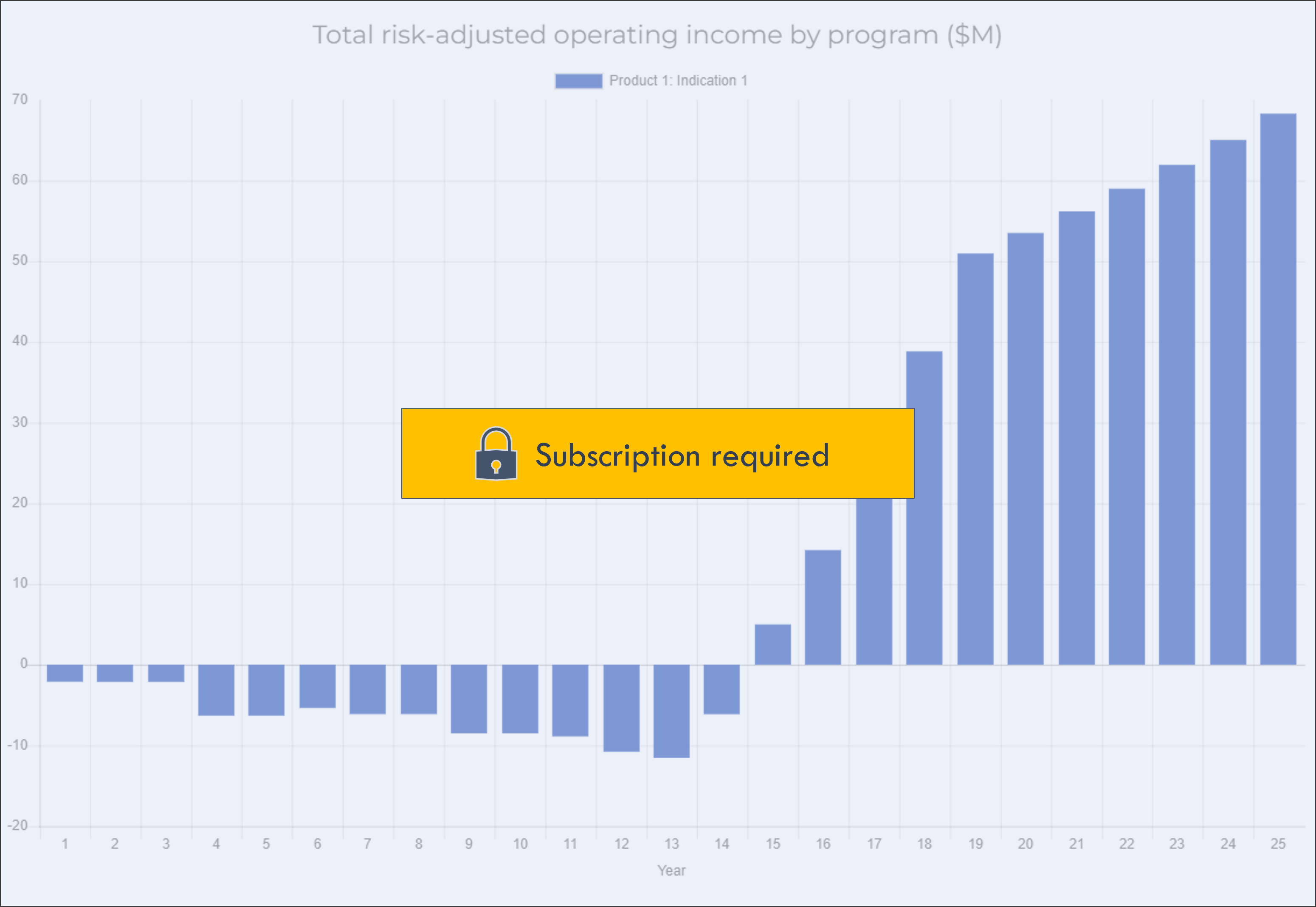Click the chart title text
The image size is (1316, 907).
point(657,35)
